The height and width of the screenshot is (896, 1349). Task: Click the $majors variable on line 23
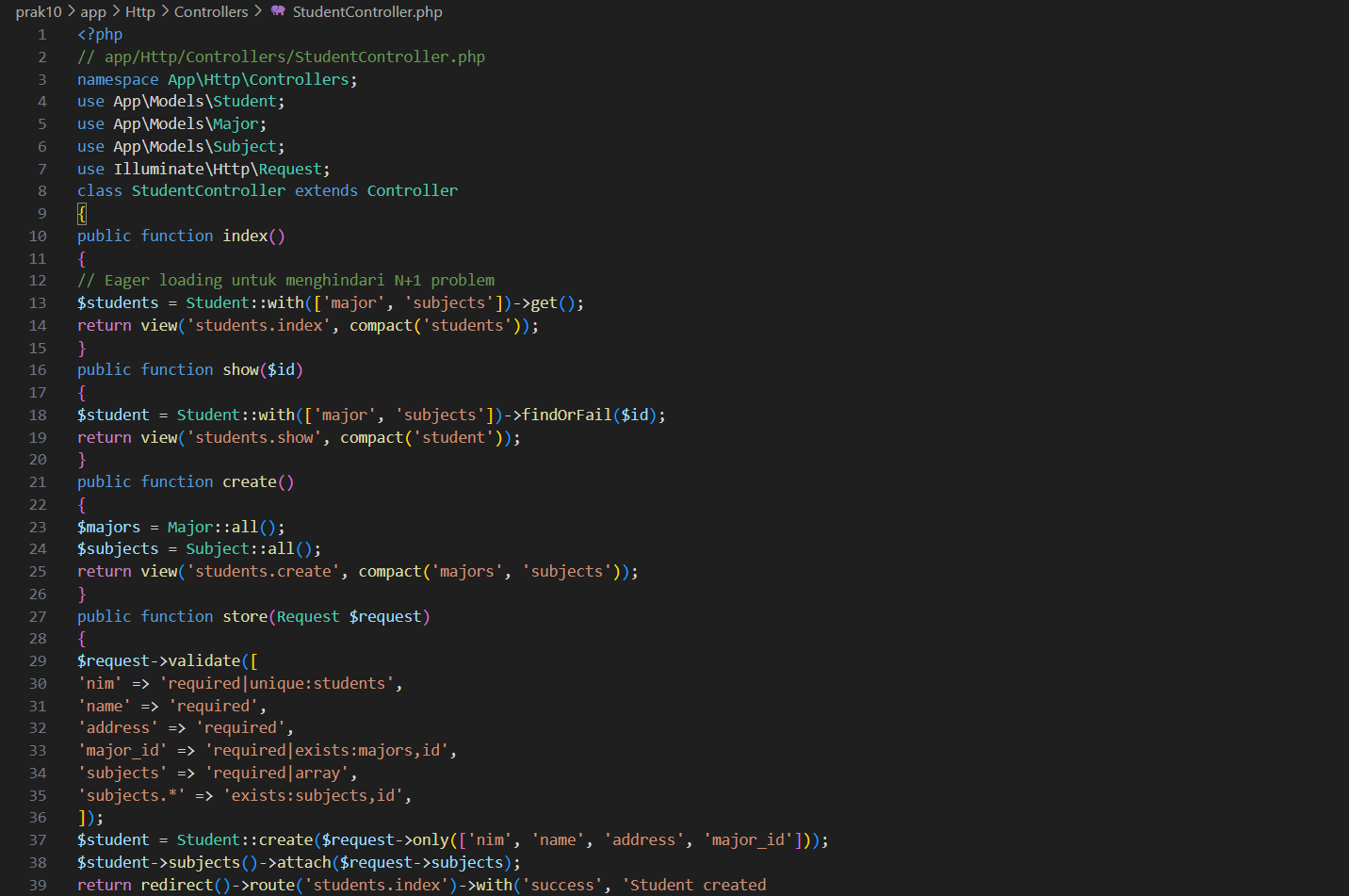(x=108, y=528)
